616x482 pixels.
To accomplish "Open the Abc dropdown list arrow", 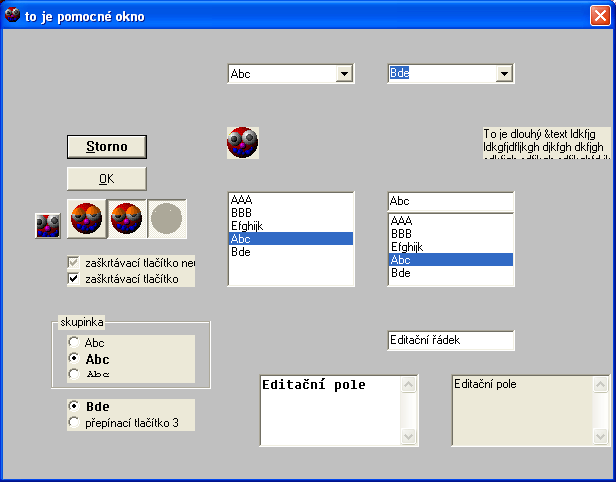I will [x=345, y=74].
